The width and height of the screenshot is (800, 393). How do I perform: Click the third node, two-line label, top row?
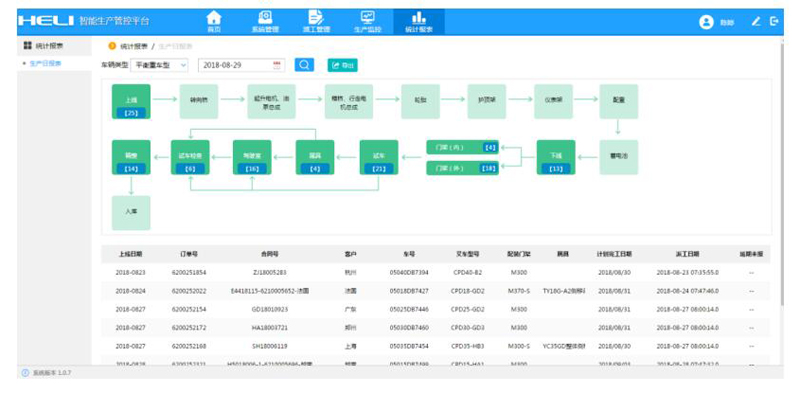[x=271, y=102]
